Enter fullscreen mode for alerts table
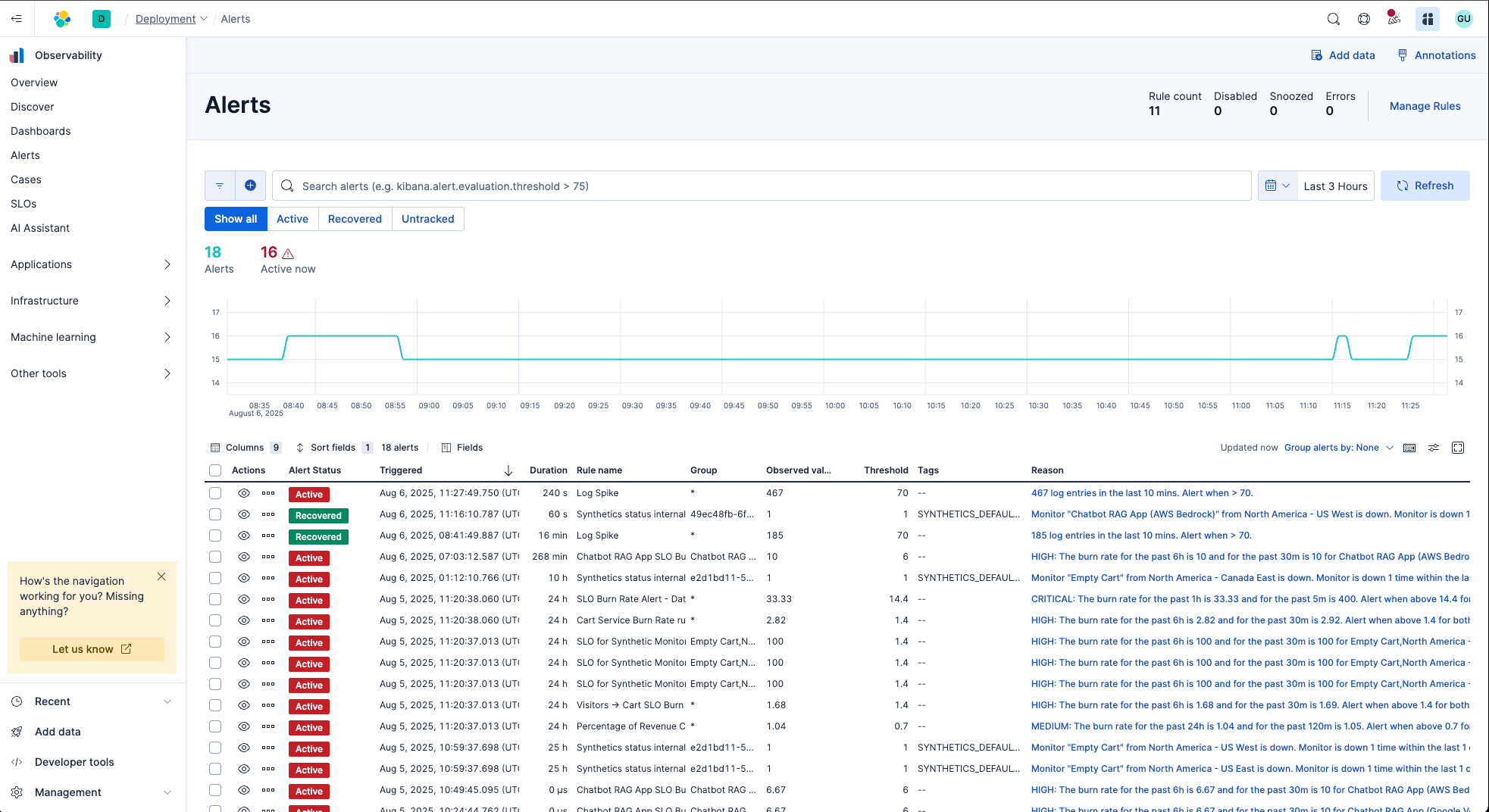 pos(1458,448)
